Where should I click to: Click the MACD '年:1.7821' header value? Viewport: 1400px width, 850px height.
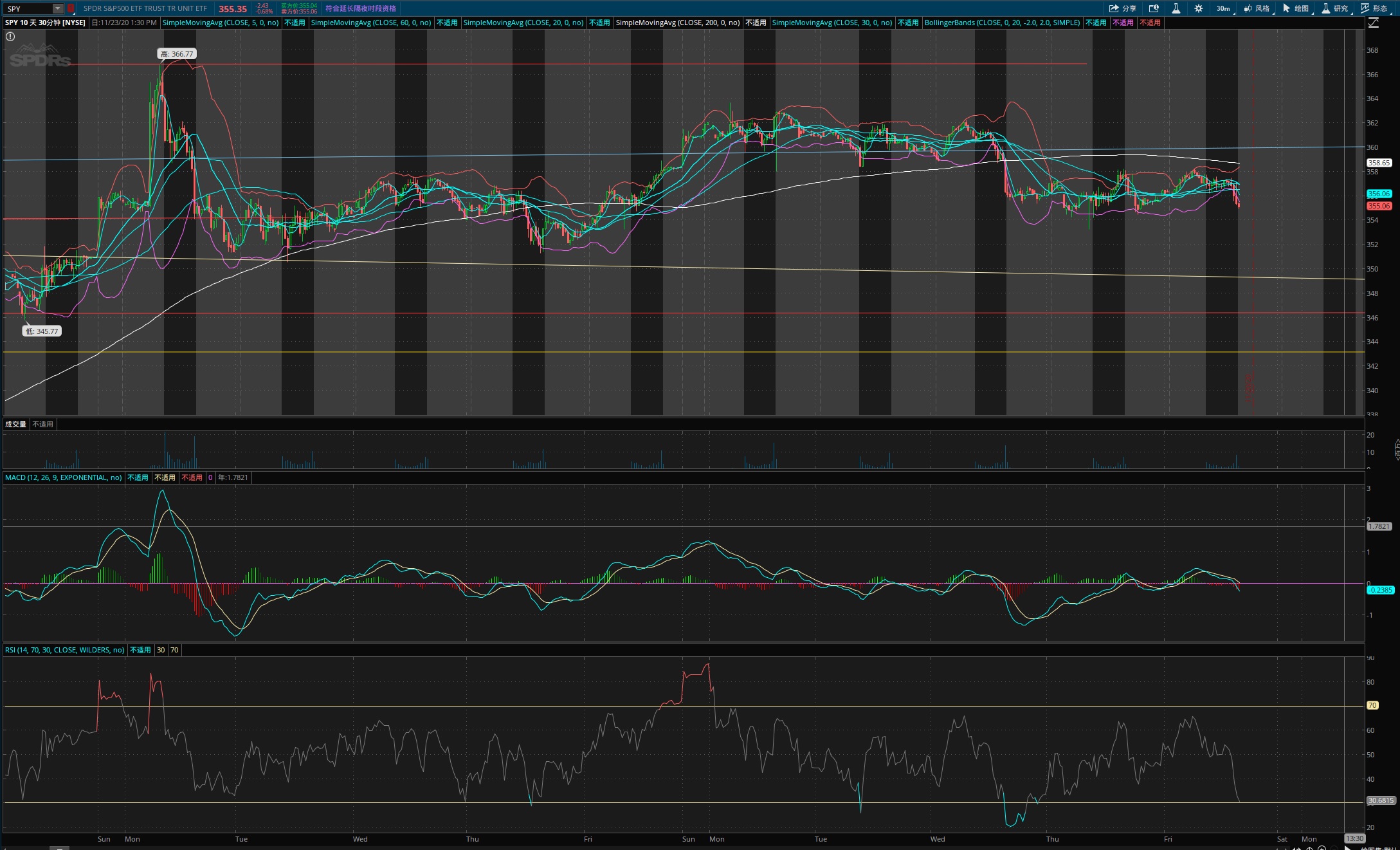coord(233,477)
